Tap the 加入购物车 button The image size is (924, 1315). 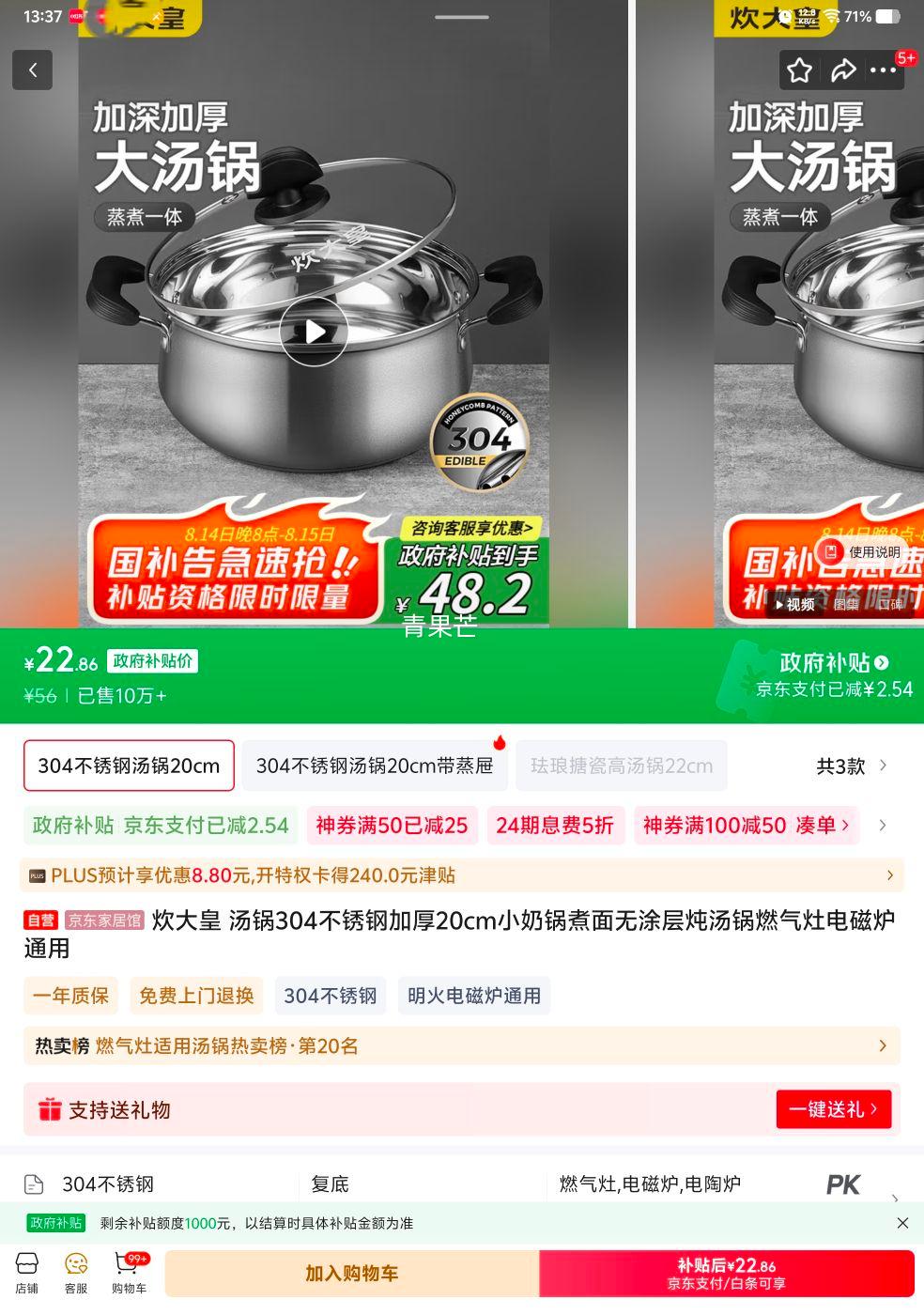pos(352,1274)
